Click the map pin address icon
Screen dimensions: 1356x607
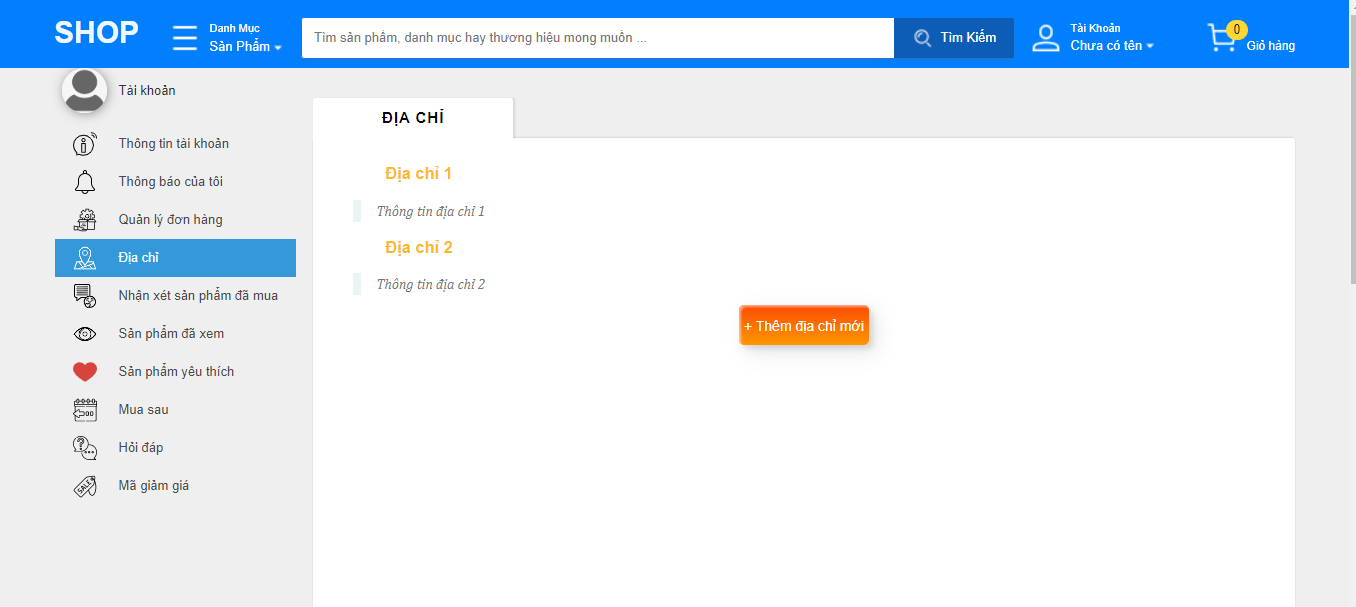point(85,258)
